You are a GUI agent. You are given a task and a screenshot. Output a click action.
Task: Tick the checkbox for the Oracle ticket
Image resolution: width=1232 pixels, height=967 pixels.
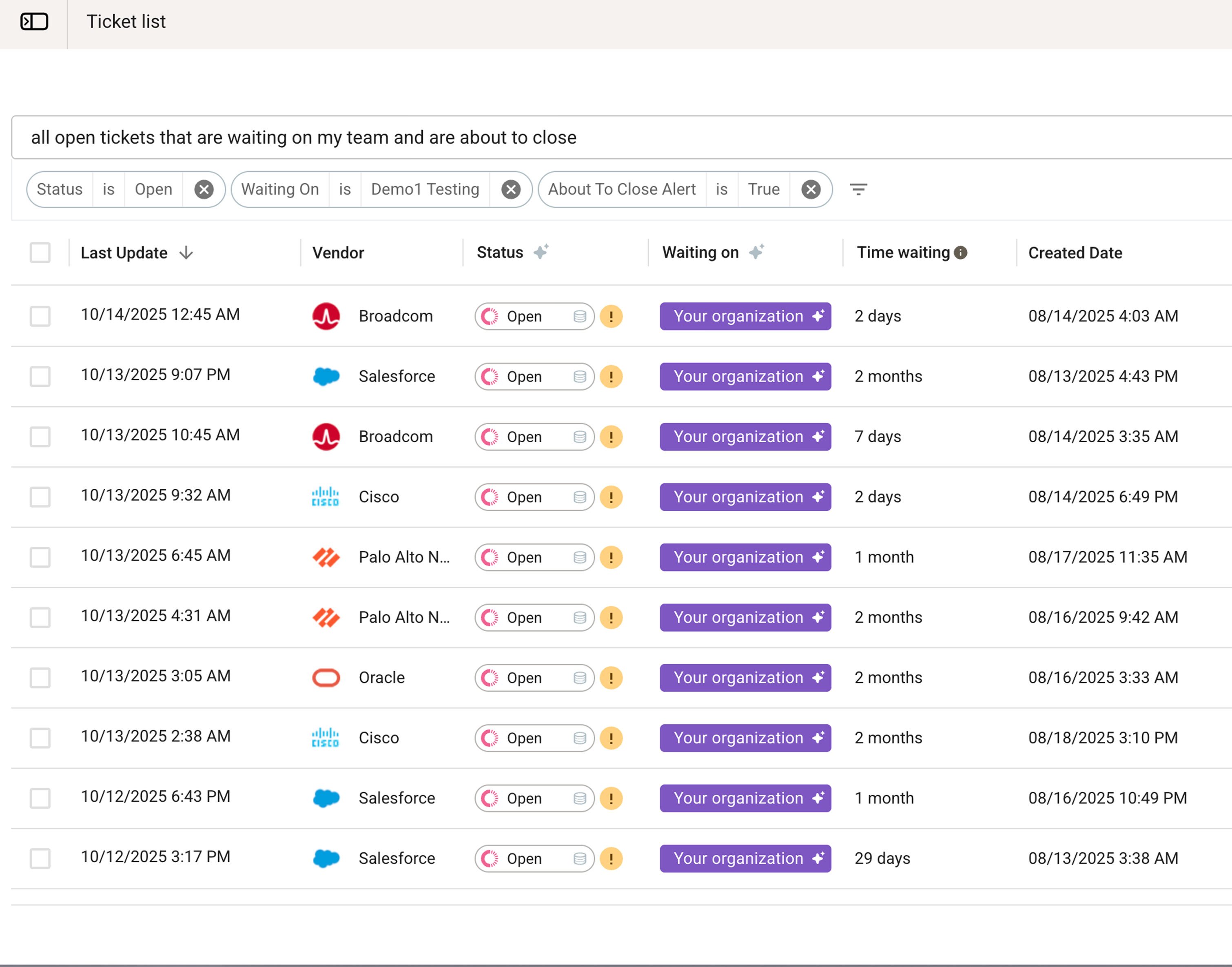tap(40, 678)
